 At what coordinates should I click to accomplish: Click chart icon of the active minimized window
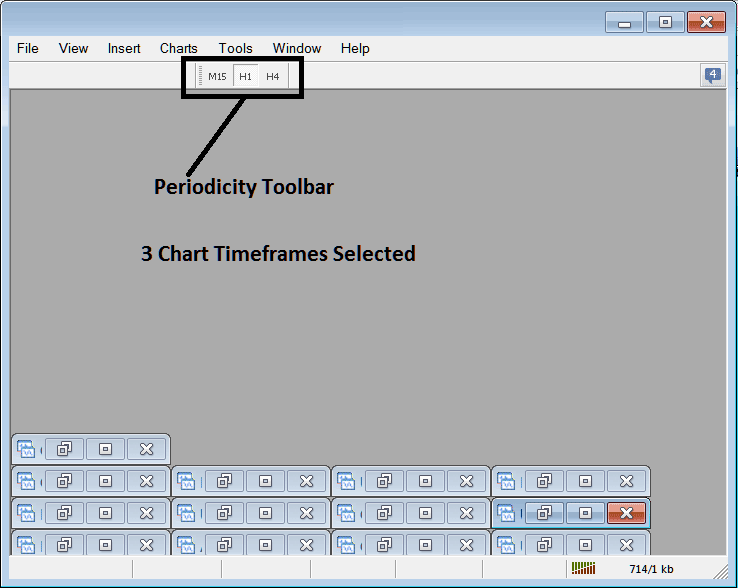pos(506,513)
